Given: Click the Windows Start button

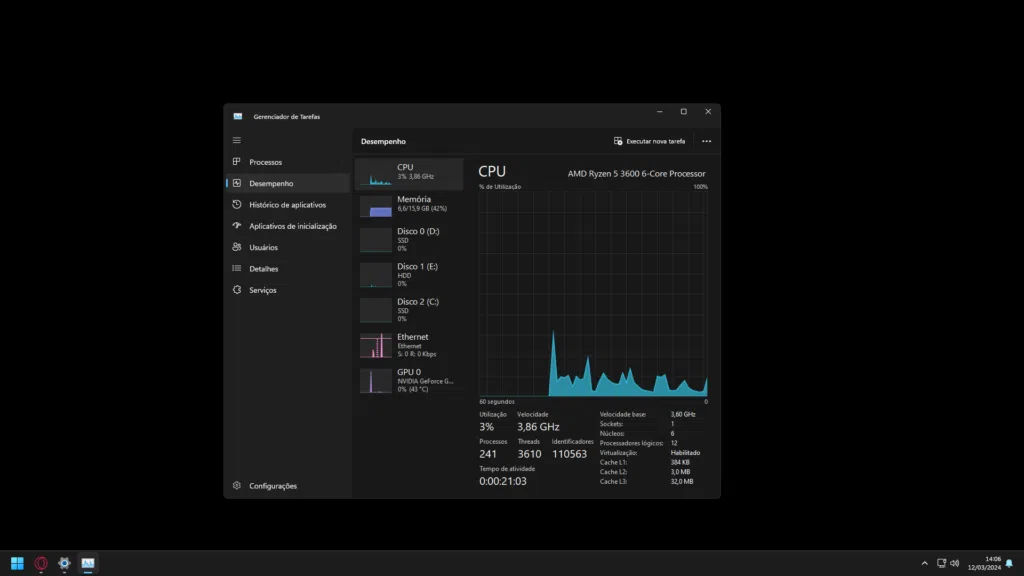Looking at the screenshot, I should click(x=17, y=564).
